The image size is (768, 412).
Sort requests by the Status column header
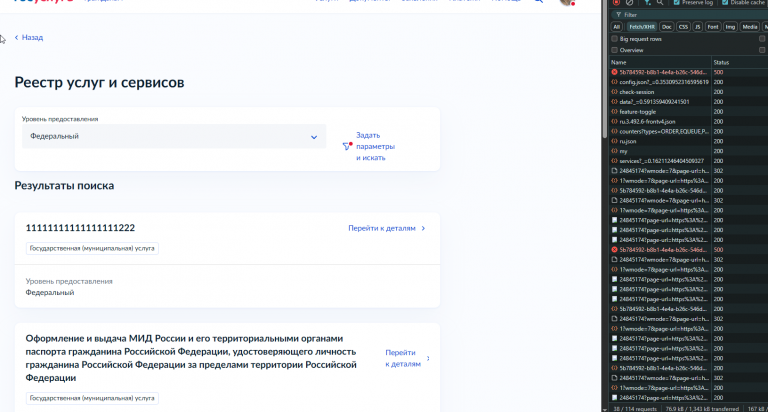(740, 62)
